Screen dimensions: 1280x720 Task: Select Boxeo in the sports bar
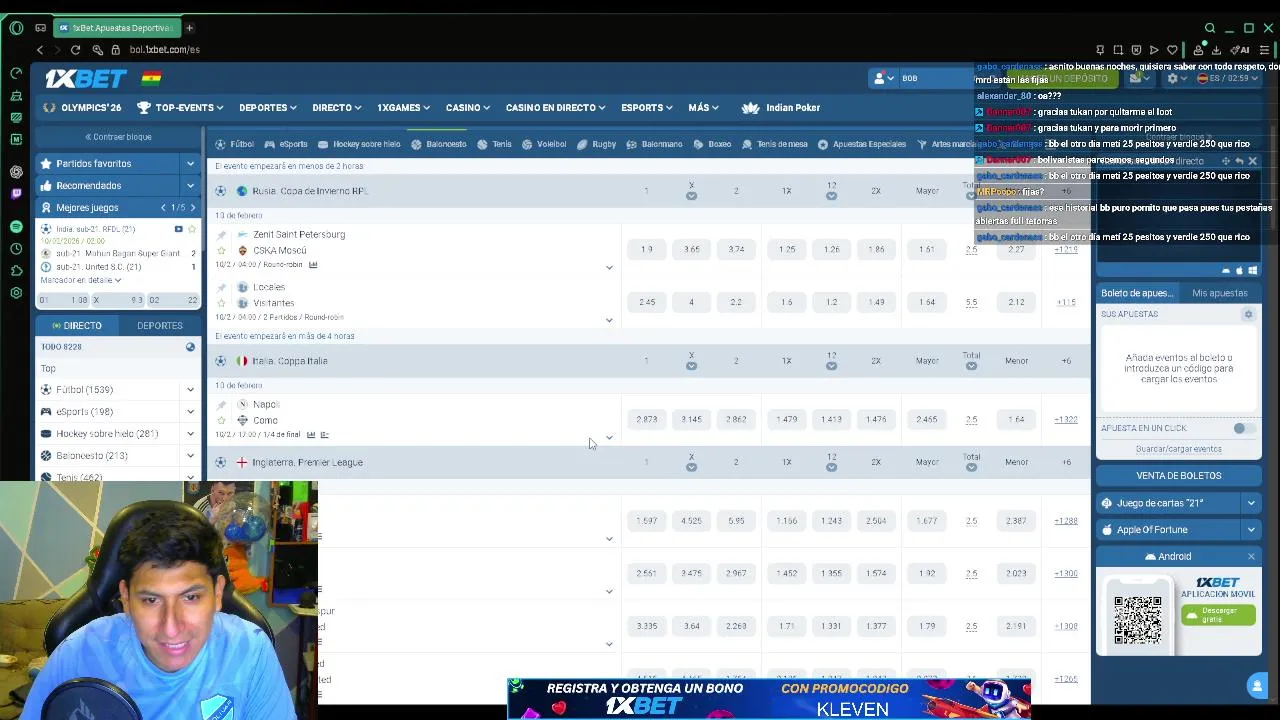[713, 144]
